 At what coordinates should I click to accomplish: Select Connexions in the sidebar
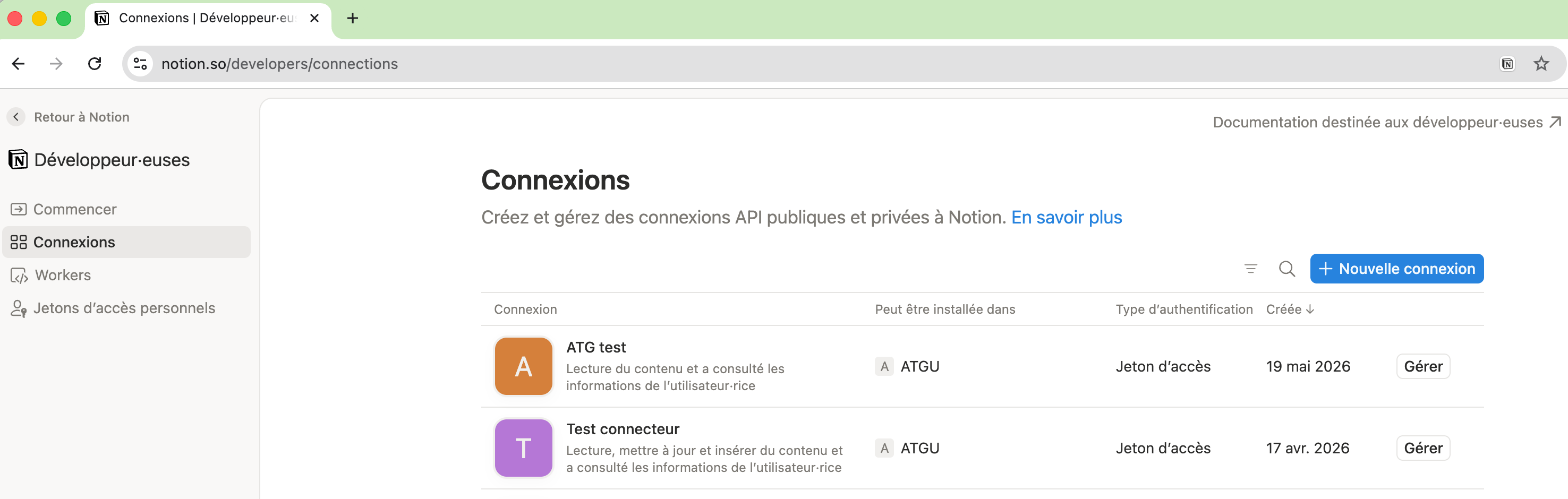click(126, 242)
